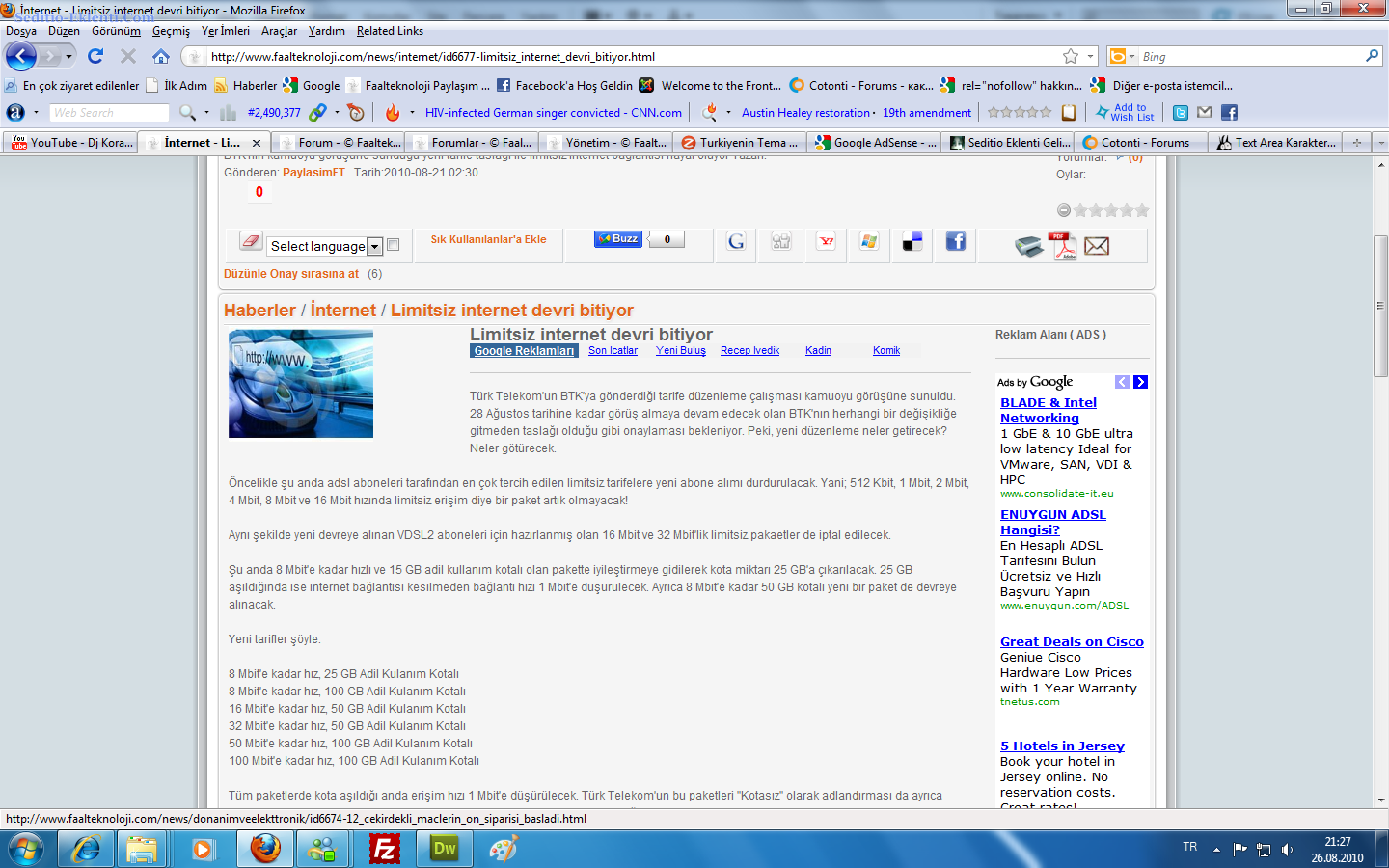Click the Google Buzz share button

point(618,239)
